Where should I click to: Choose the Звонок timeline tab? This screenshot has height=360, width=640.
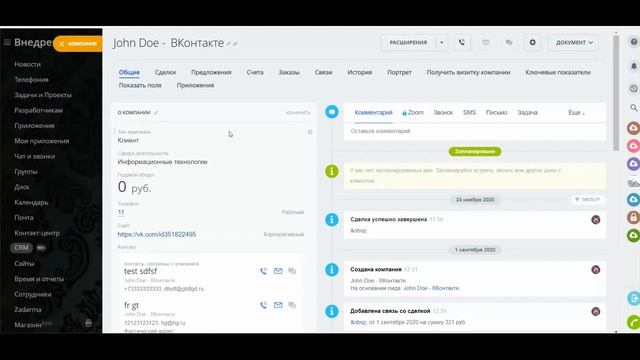[443, 113]
